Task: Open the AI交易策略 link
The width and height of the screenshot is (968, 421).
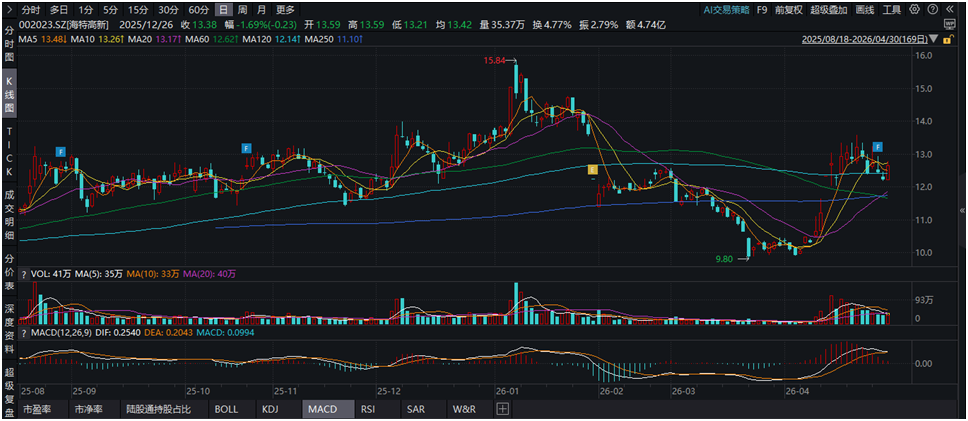Action: (x=727, y=10)
